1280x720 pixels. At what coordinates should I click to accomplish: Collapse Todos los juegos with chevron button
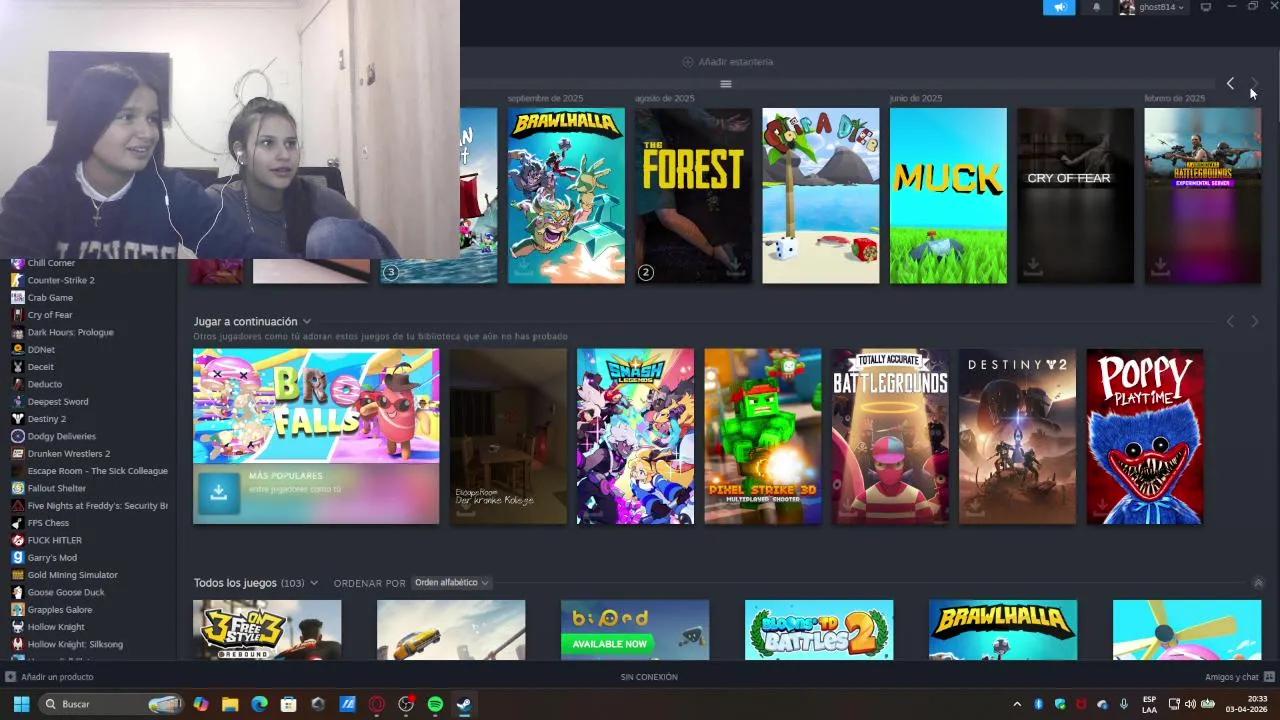pyautogui.click(x=1258, y=583)
